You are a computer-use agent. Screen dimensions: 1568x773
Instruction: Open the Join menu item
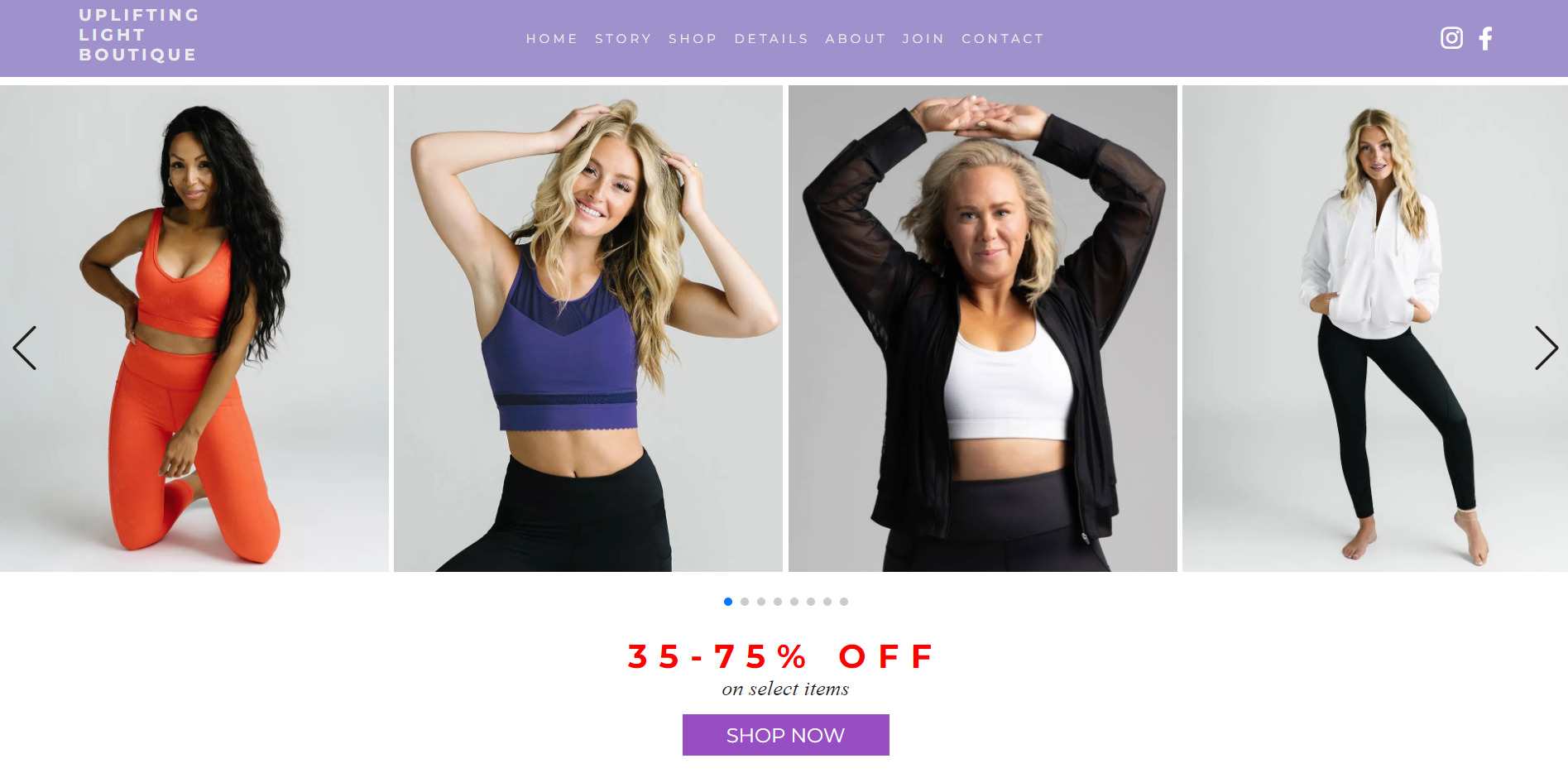click(x=923, y=39)
